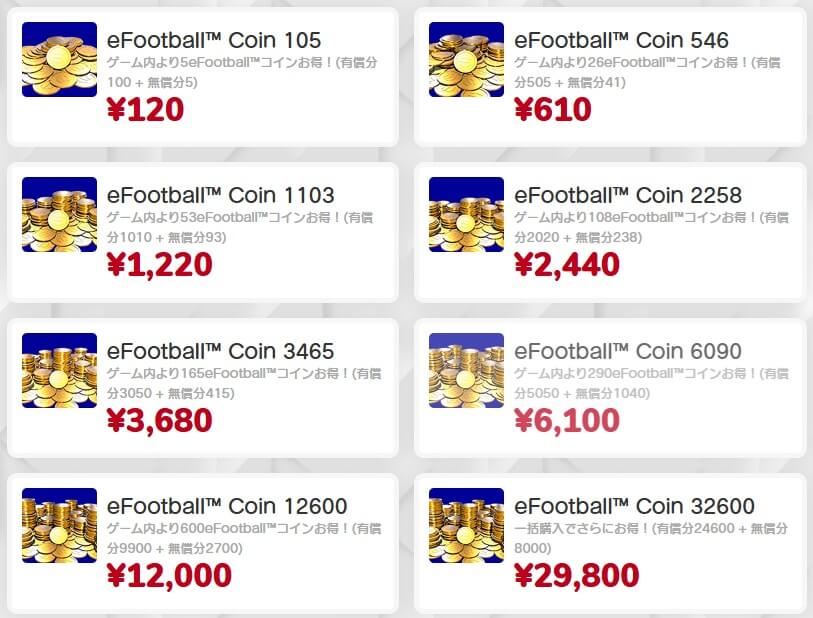Click the ¥610 price
Viewport: 813px width, 618px height.
(552, 108)
